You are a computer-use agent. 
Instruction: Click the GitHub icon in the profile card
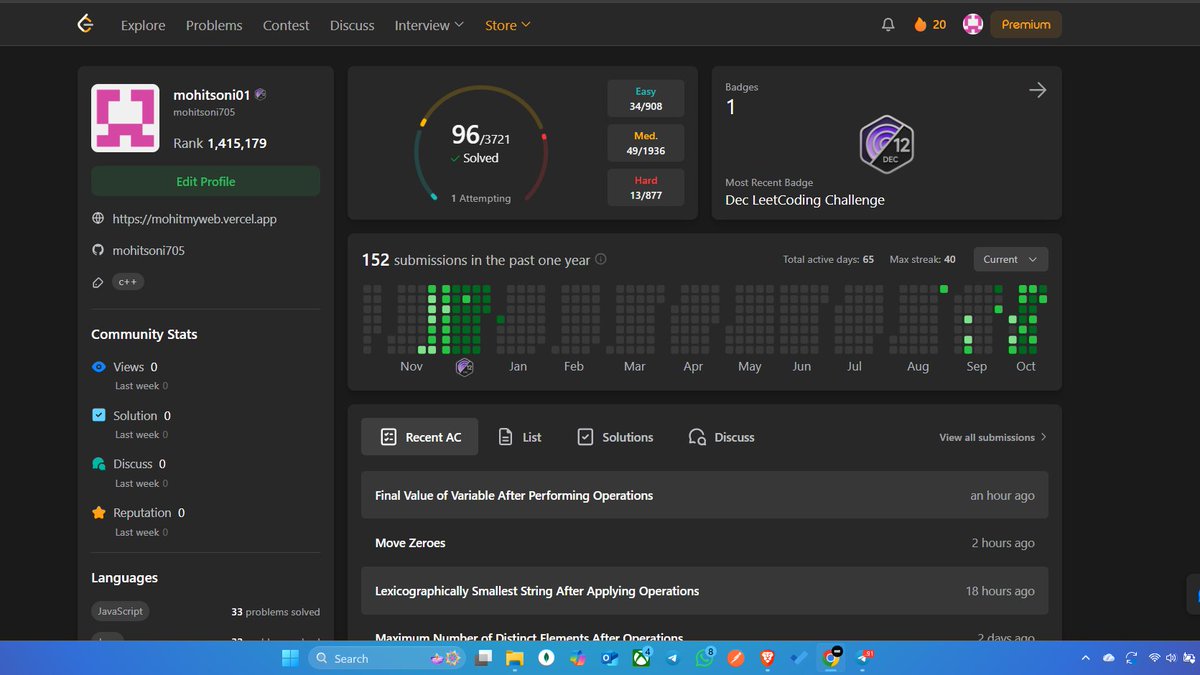[98, 250]
